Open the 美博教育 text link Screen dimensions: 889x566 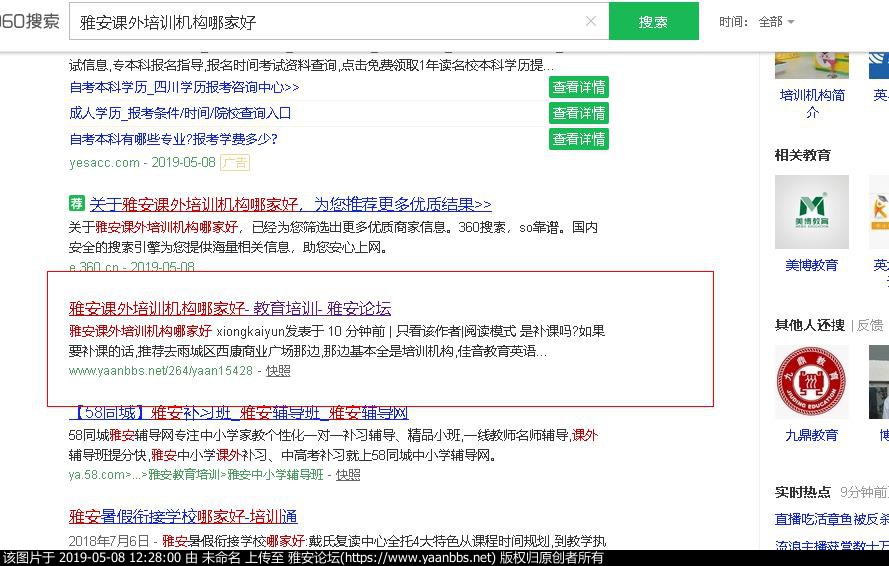(x=811, y=265)
